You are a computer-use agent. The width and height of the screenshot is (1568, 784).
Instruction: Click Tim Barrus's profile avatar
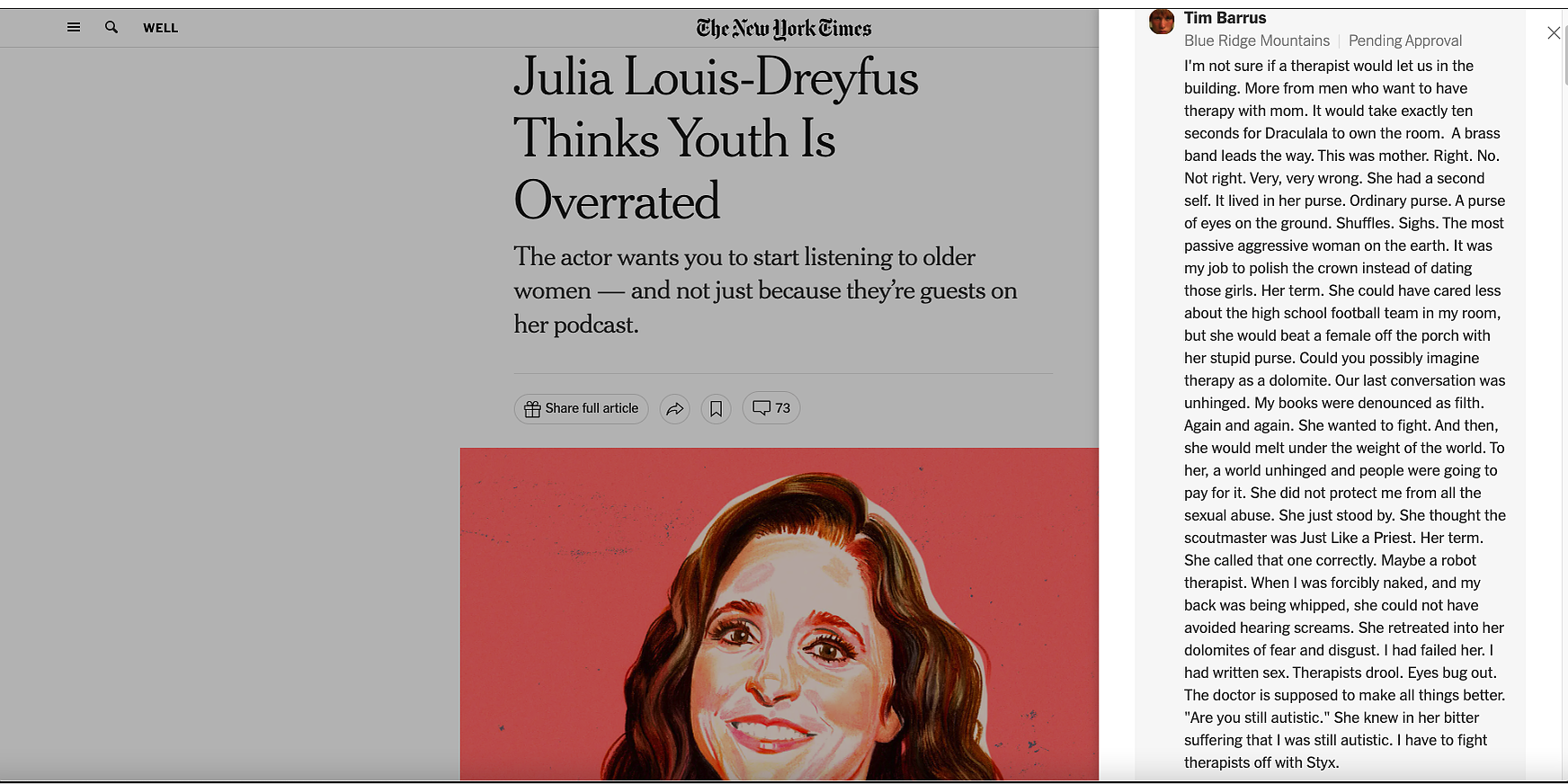coord(1162,21)
